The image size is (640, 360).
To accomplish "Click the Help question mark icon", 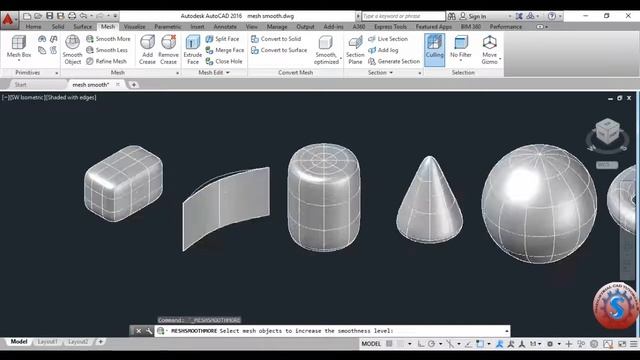I will pos(552,16).
